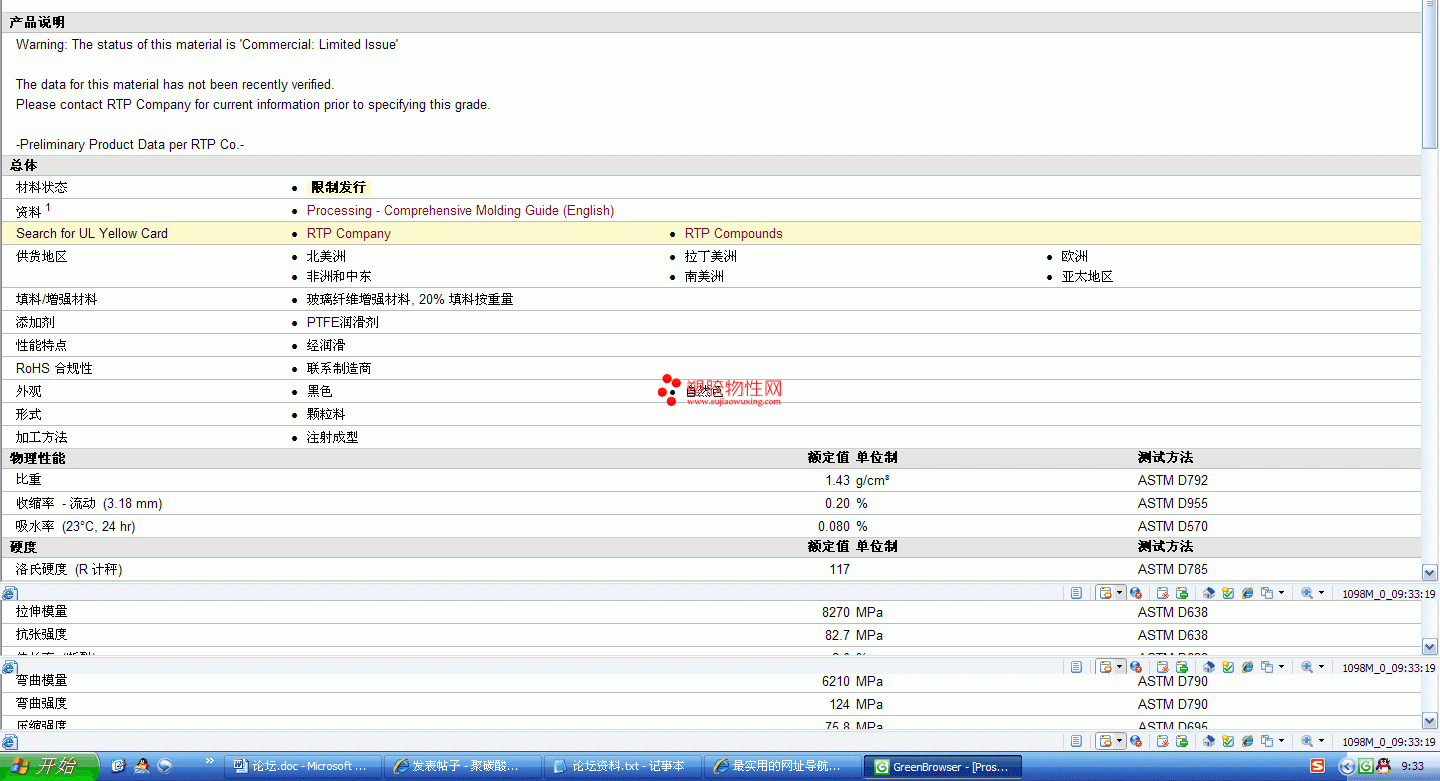The image size is (1440, 781).
Task: Open popup blocker dropdown above the 拉伸模量 row
Action: (1119, 593)
